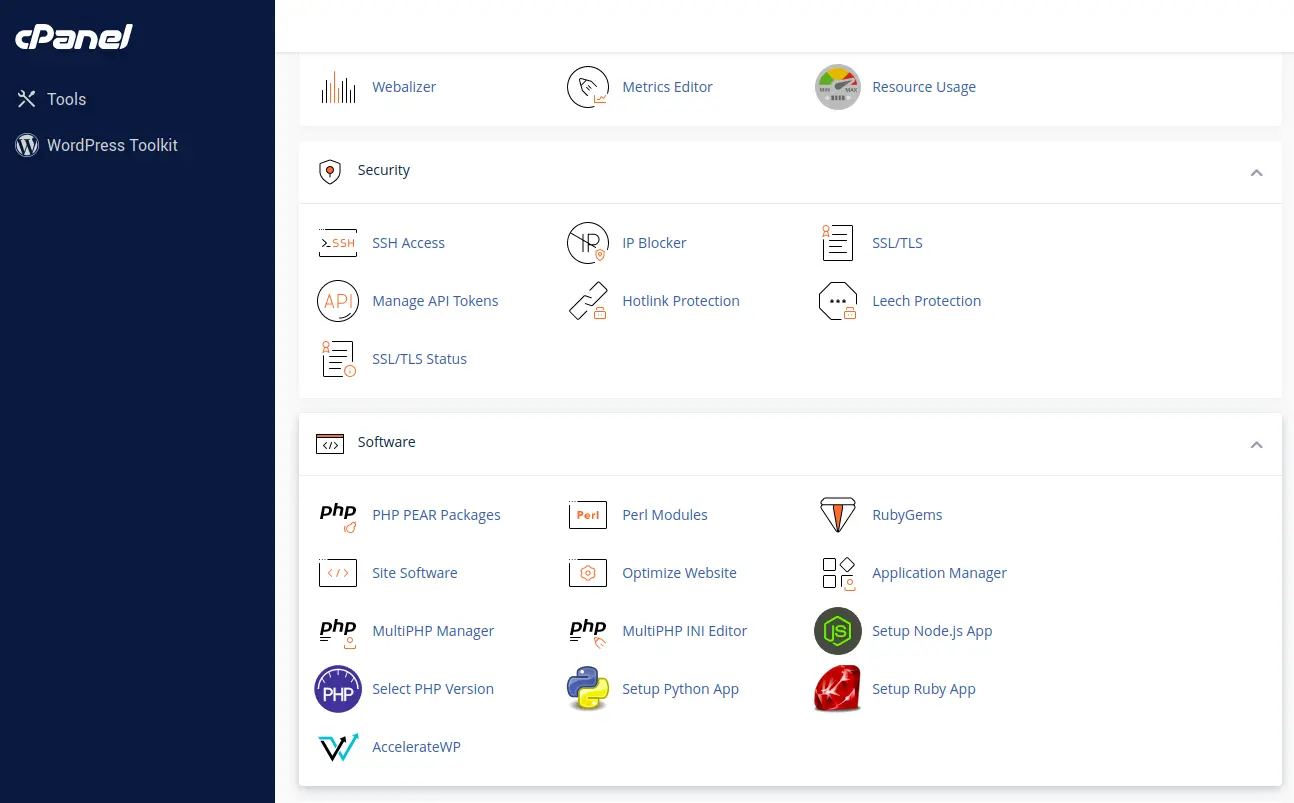Collapse the Security section chevron
The width and height of the screenshot is (1294, 803).
tap(1257, 172)
